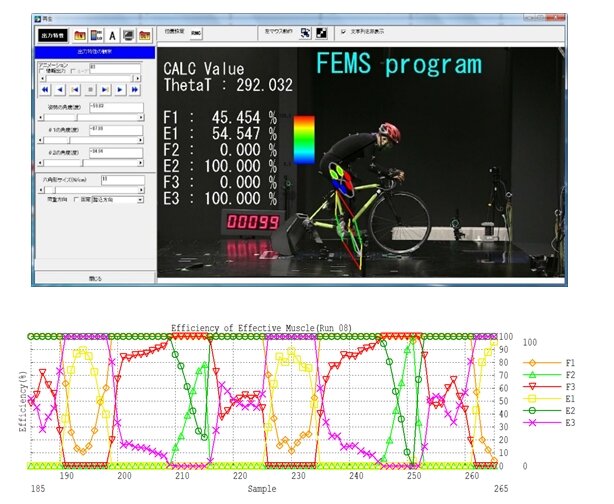Toggle the fixed load direction checkbox
This screenshot has height=504, width=614.
[x=77, y=201]
